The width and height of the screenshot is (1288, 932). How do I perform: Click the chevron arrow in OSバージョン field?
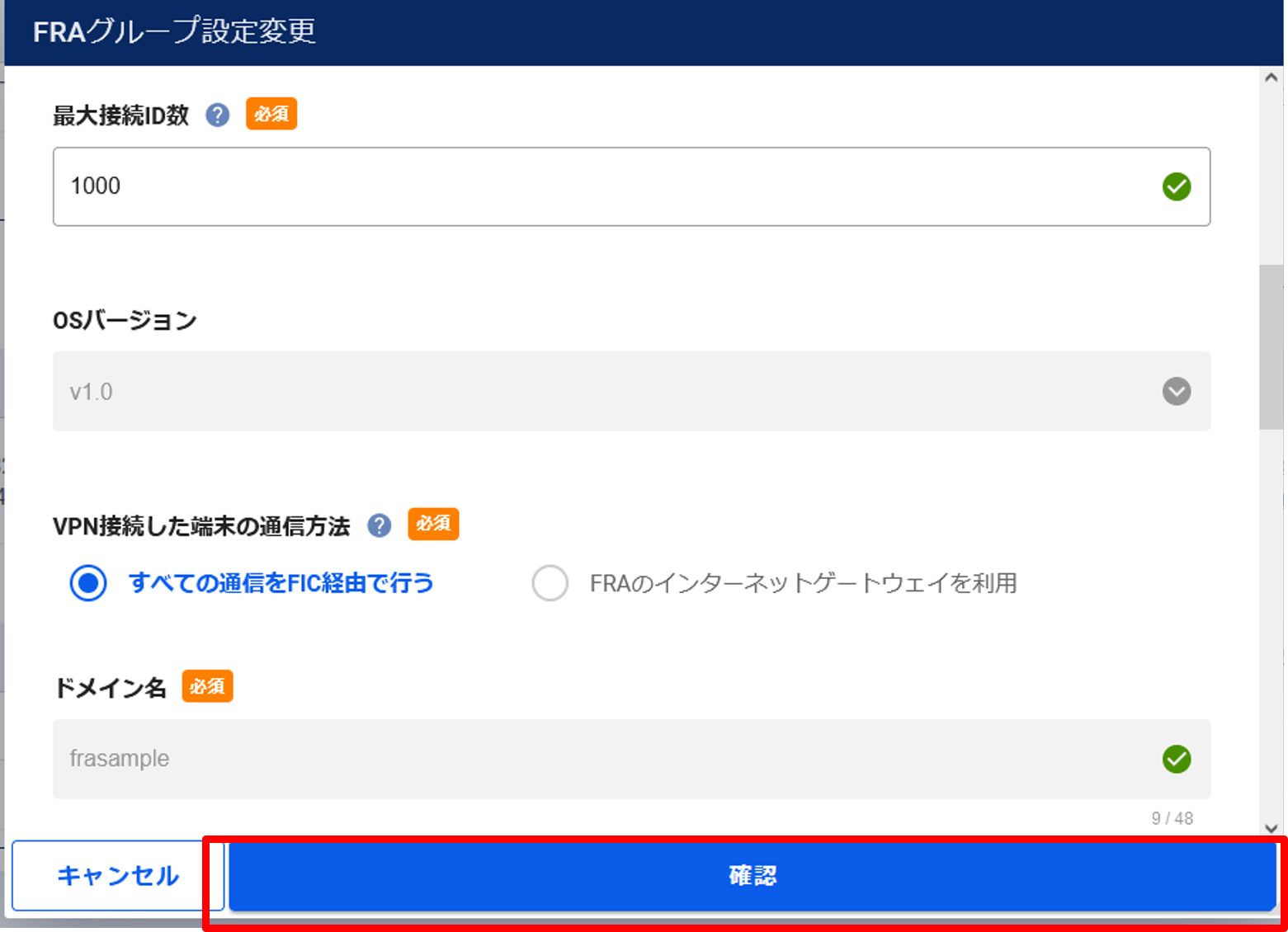coord(1176,391)
